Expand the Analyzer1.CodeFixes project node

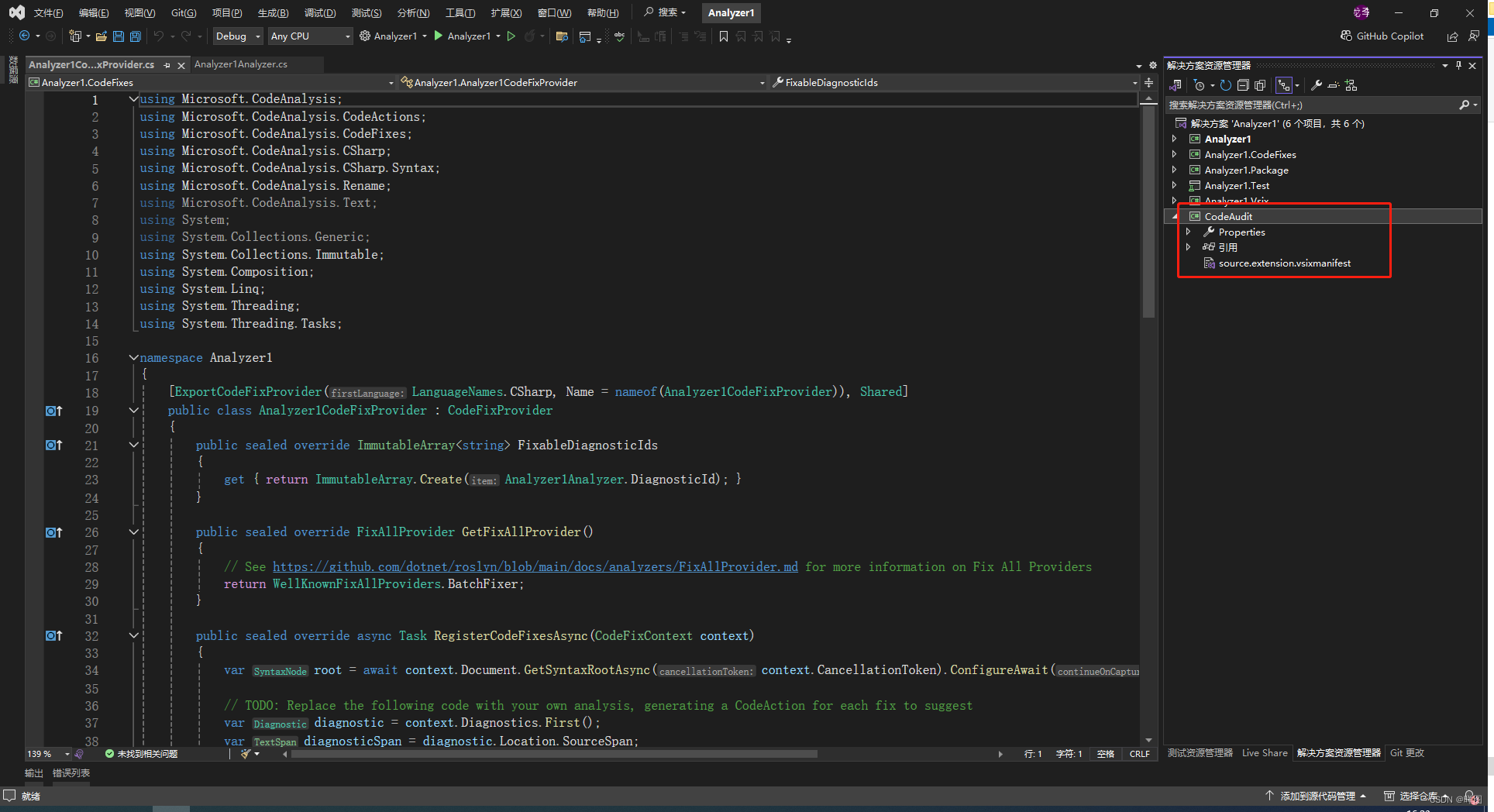pyautogui.click(x=1175, y=154)
